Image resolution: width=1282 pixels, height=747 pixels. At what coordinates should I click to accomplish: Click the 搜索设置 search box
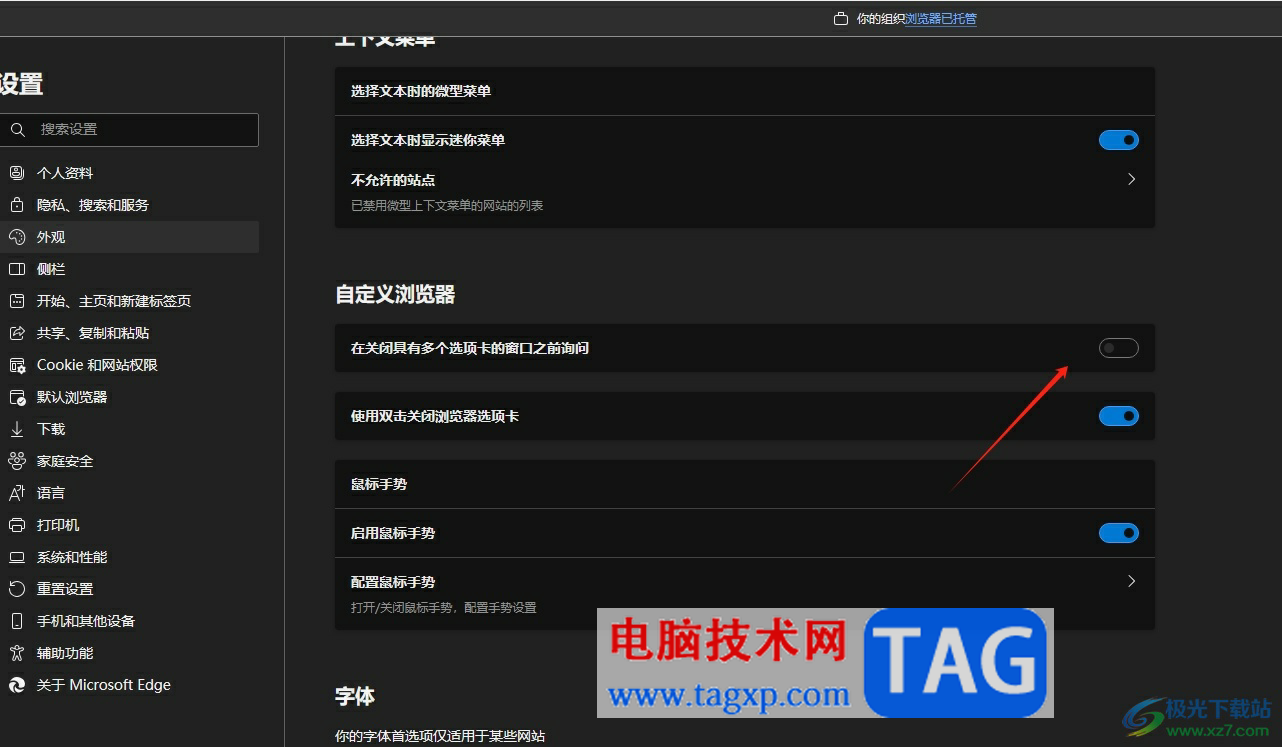(130, 129)
